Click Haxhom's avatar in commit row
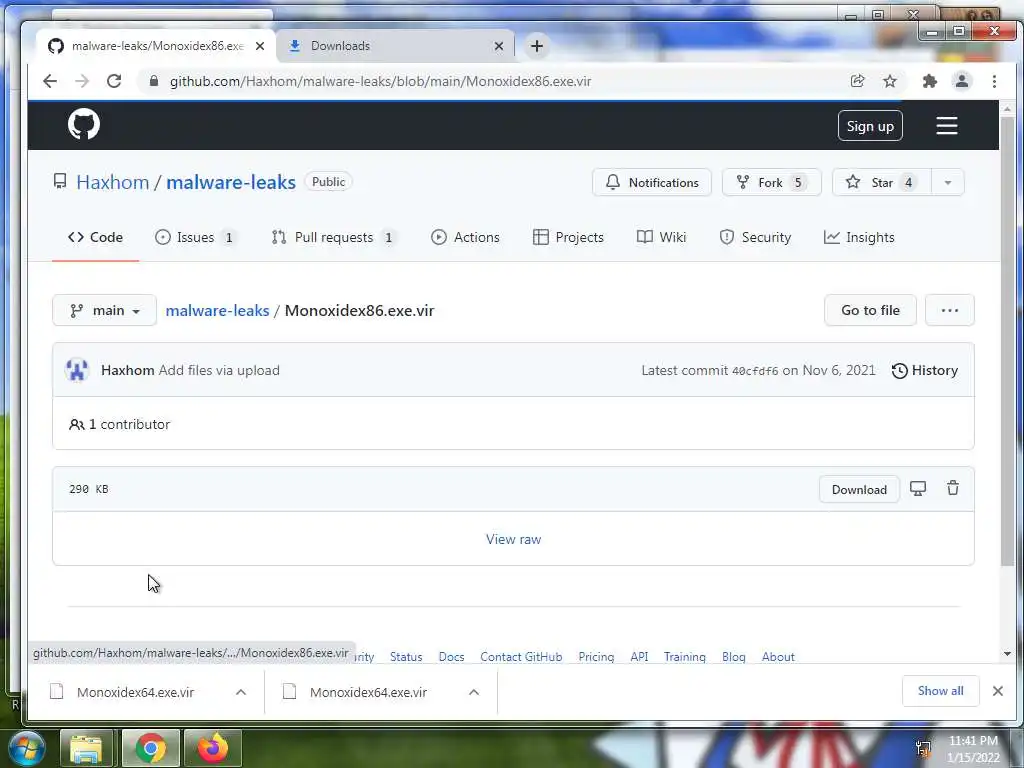This screenshot has height=768, width=1024. [77, 370]
